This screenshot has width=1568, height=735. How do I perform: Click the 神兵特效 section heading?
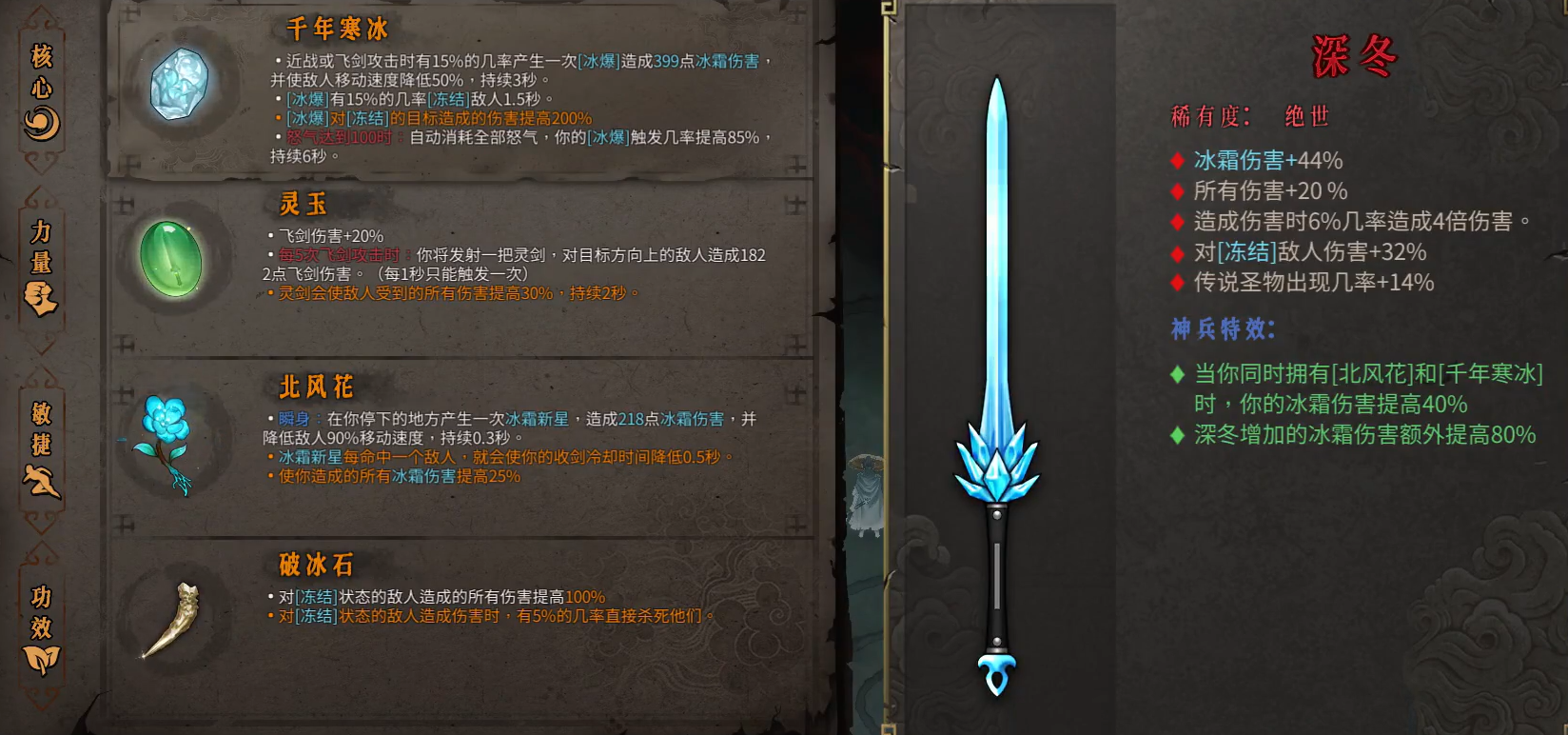(x=1224, y=329)
